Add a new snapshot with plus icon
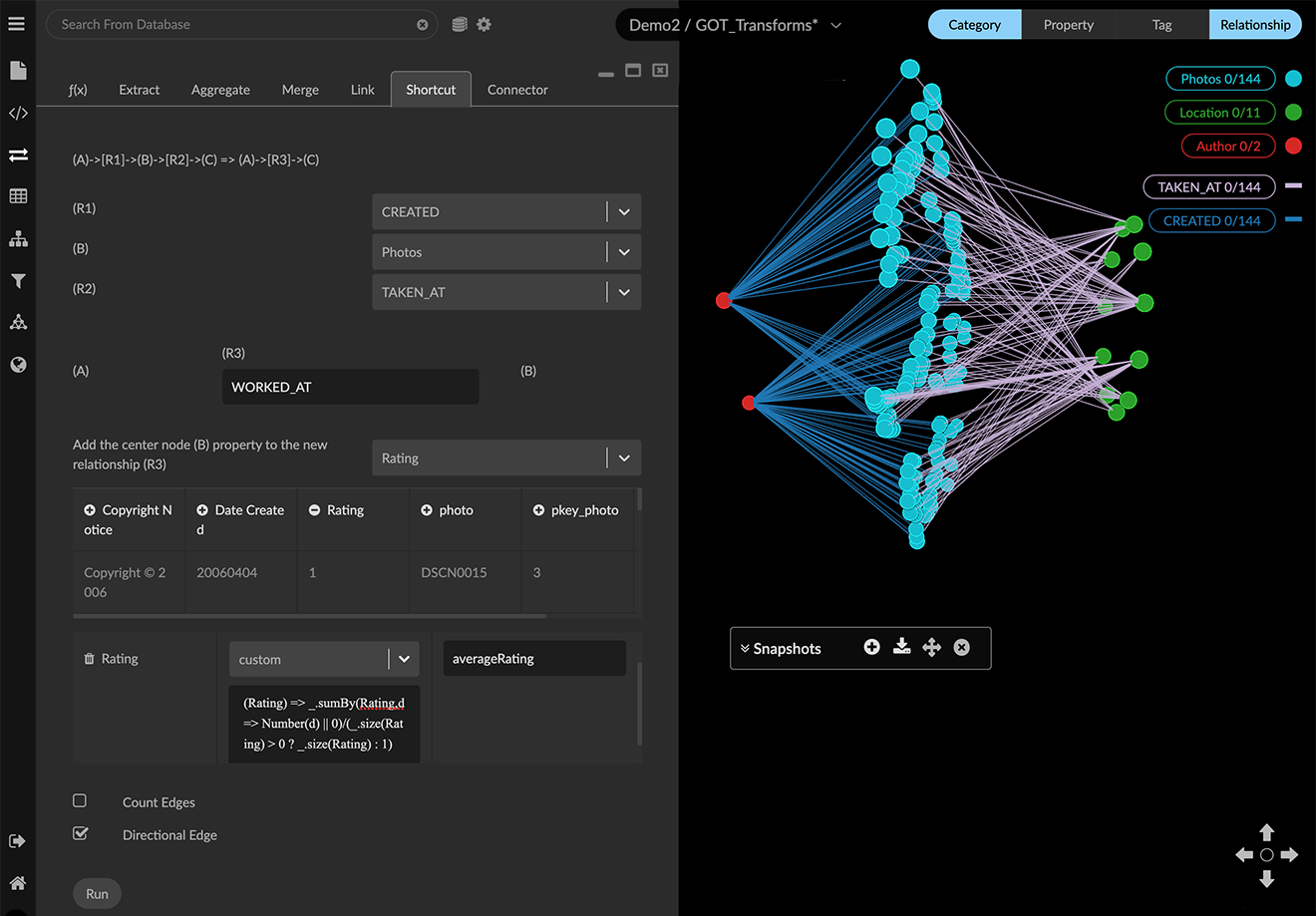The width and height of the screenshot is (1316, 916). click(x=871, y=647)
